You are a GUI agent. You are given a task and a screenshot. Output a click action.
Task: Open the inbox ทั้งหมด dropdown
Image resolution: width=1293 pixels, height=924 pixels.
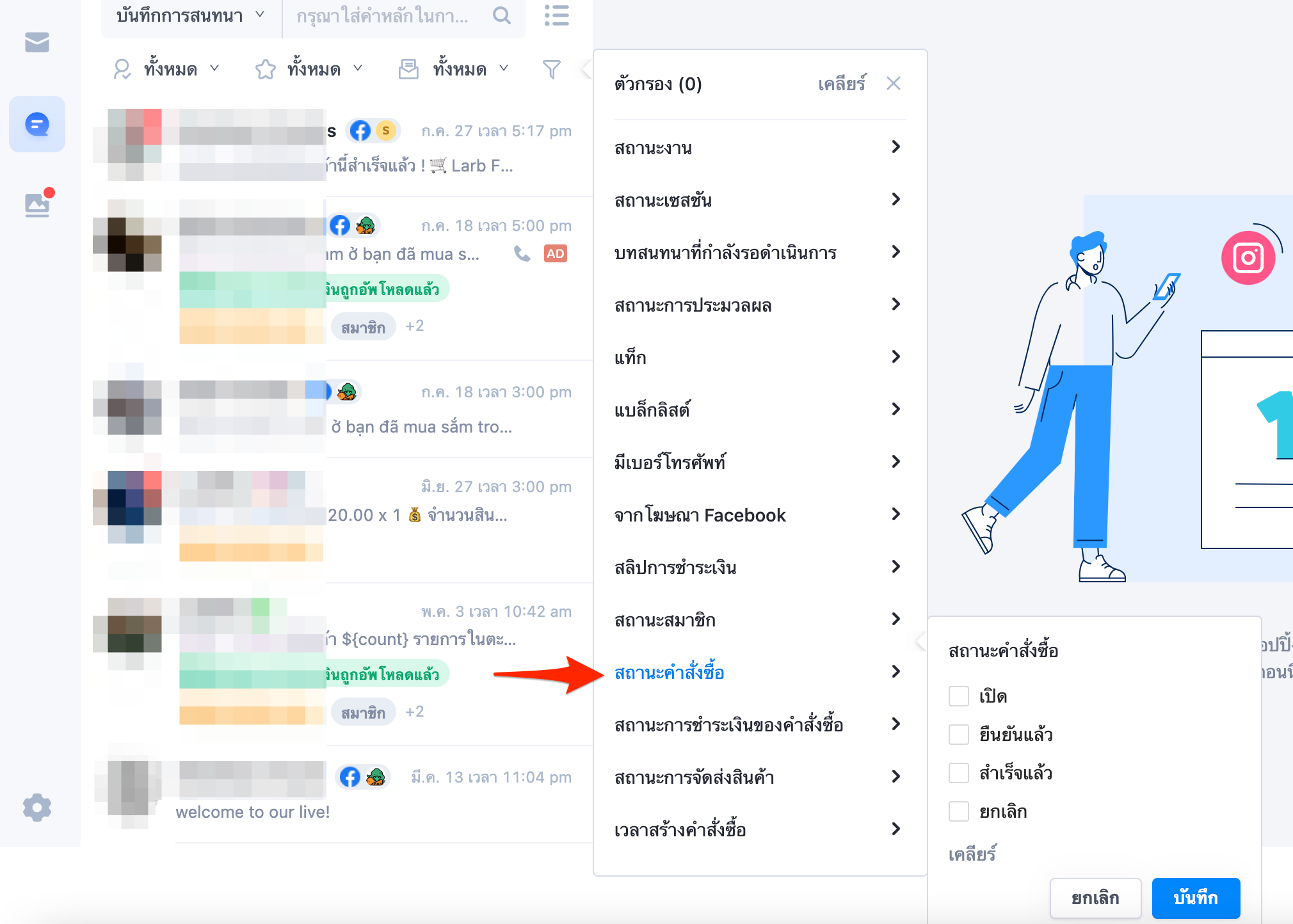point(470,69)
